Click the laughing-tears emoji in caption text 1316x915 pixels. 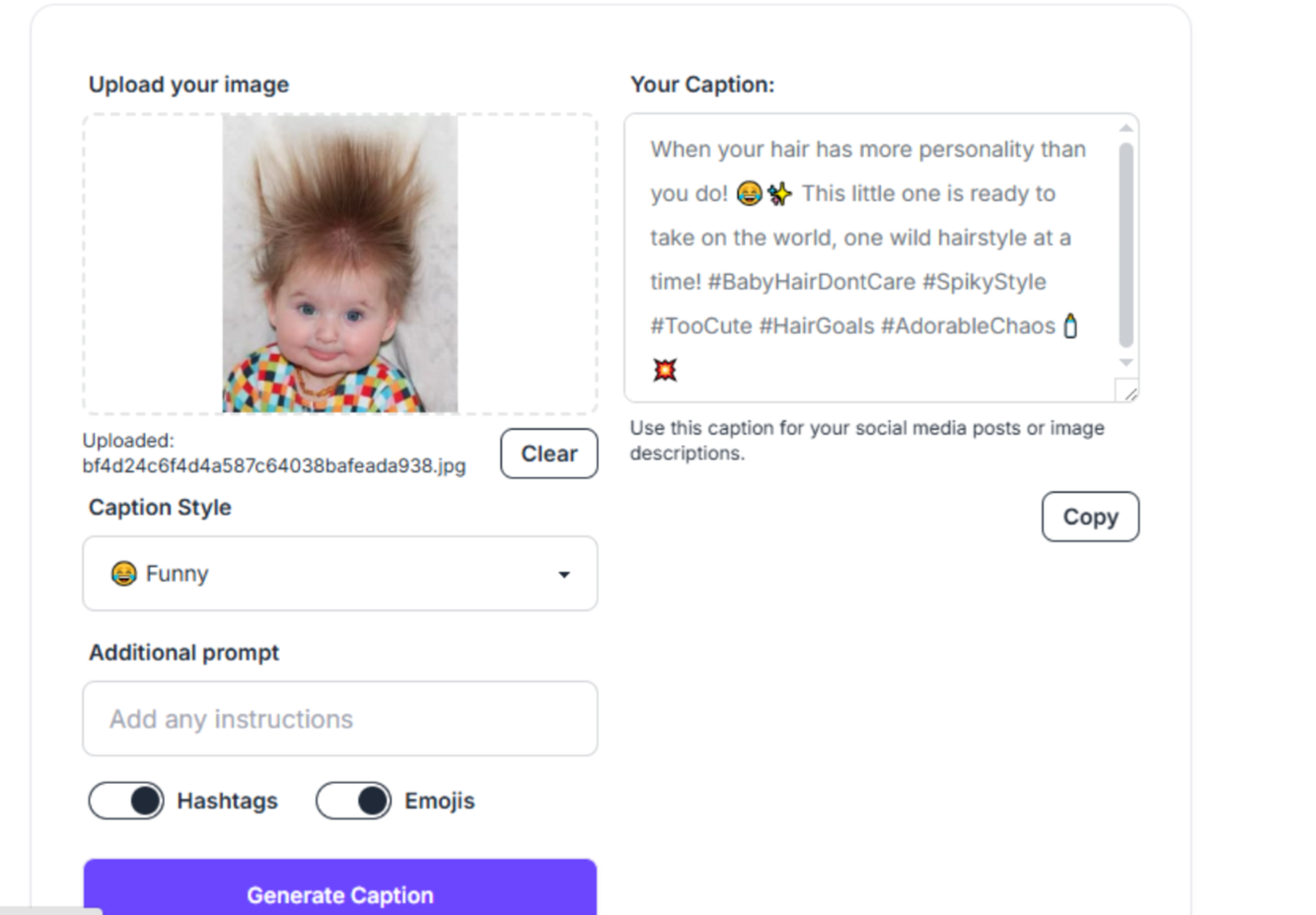(x=750, y=194)
